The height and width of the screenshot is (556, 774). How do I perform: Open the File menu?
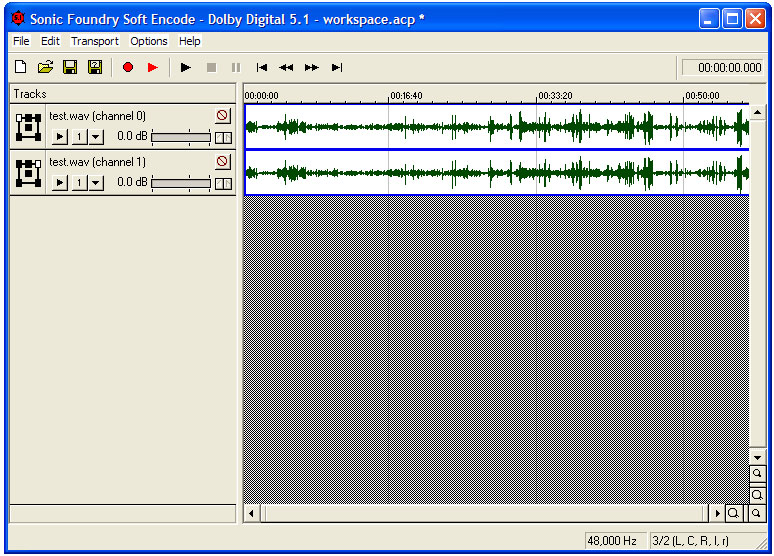tap(21, 41)
